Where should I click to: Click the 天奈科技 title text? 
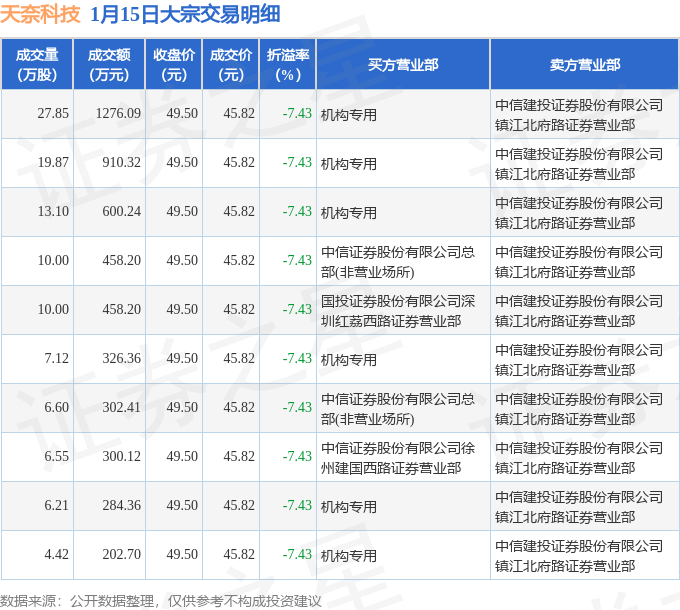[x=40, y=15]
